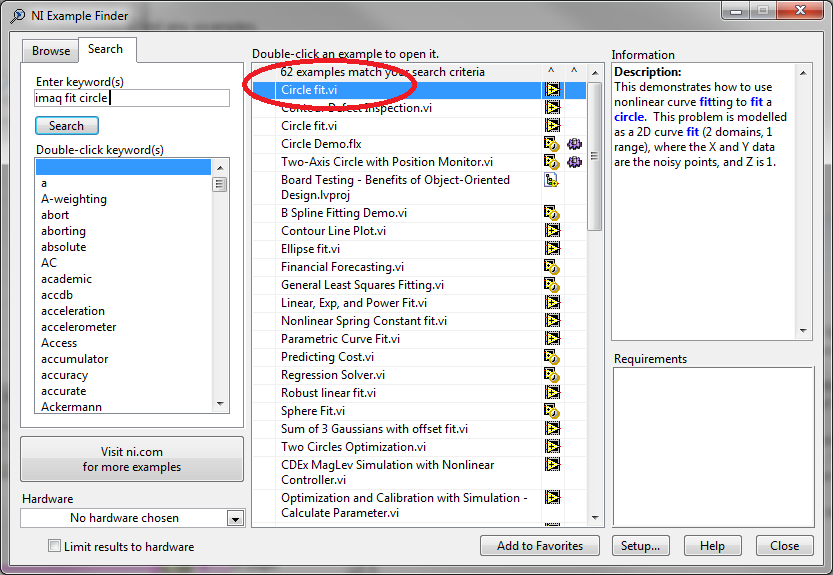Click the second sort arrow column header

pyautogui.click(x=574, y=71)
